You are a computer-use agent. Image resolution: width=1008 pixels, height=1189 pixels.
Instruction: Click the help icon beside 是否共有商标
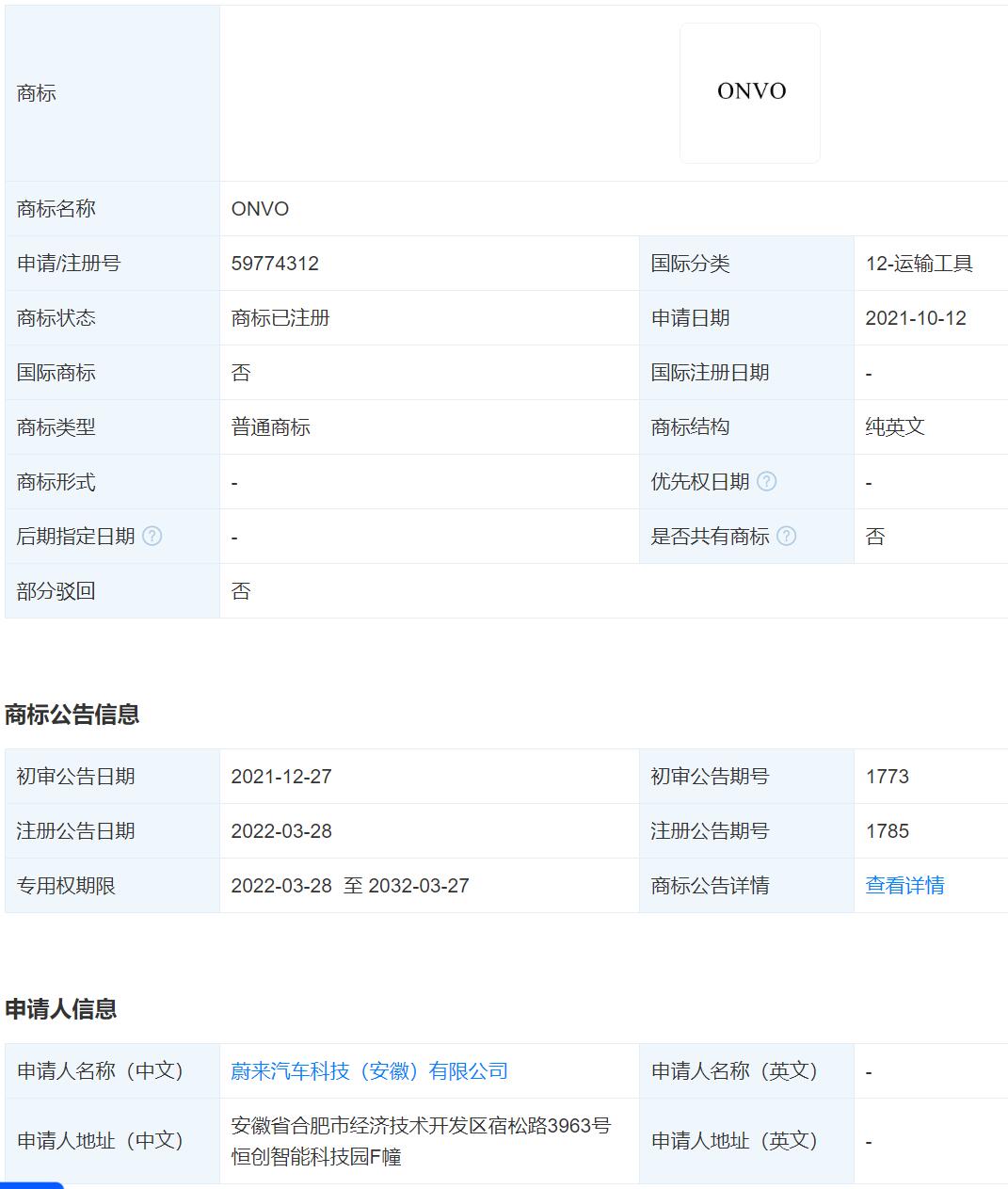pyautogui.click(x=787, y=537)
